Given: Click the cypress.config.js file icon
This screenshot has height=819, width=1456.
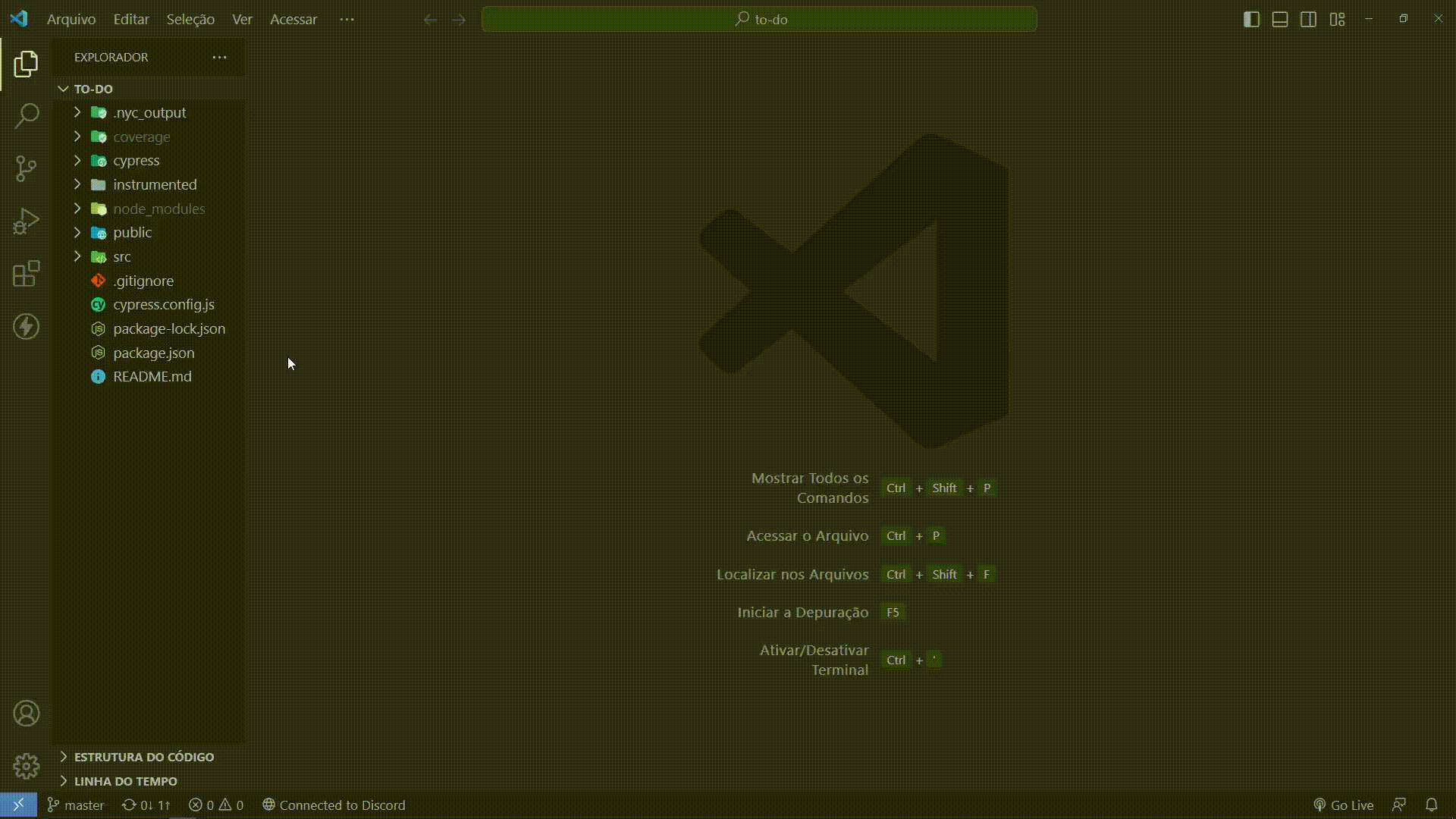Looking at the screenshot, I should (x=99, y=305).
